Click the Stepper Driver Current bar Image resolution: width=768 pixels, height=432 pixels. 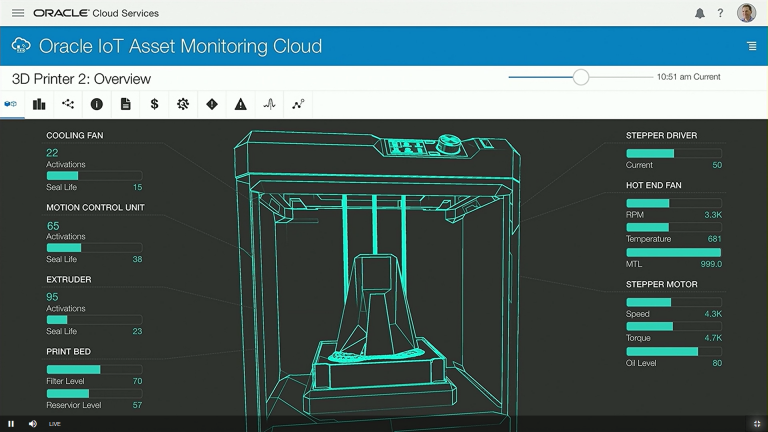pos(673,153)
